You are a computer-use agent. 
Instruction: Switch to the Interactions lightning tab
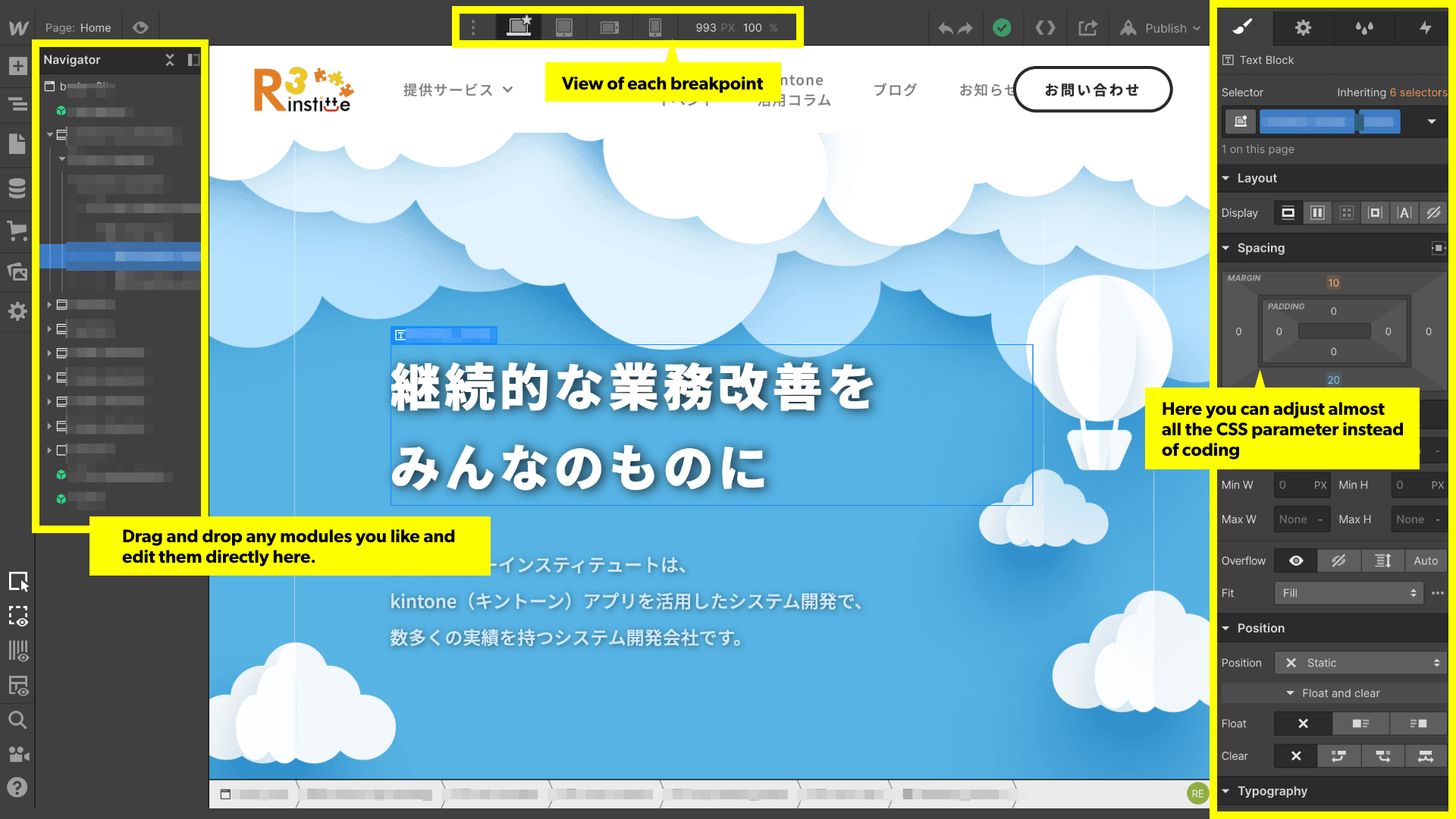pos(1425,28)
